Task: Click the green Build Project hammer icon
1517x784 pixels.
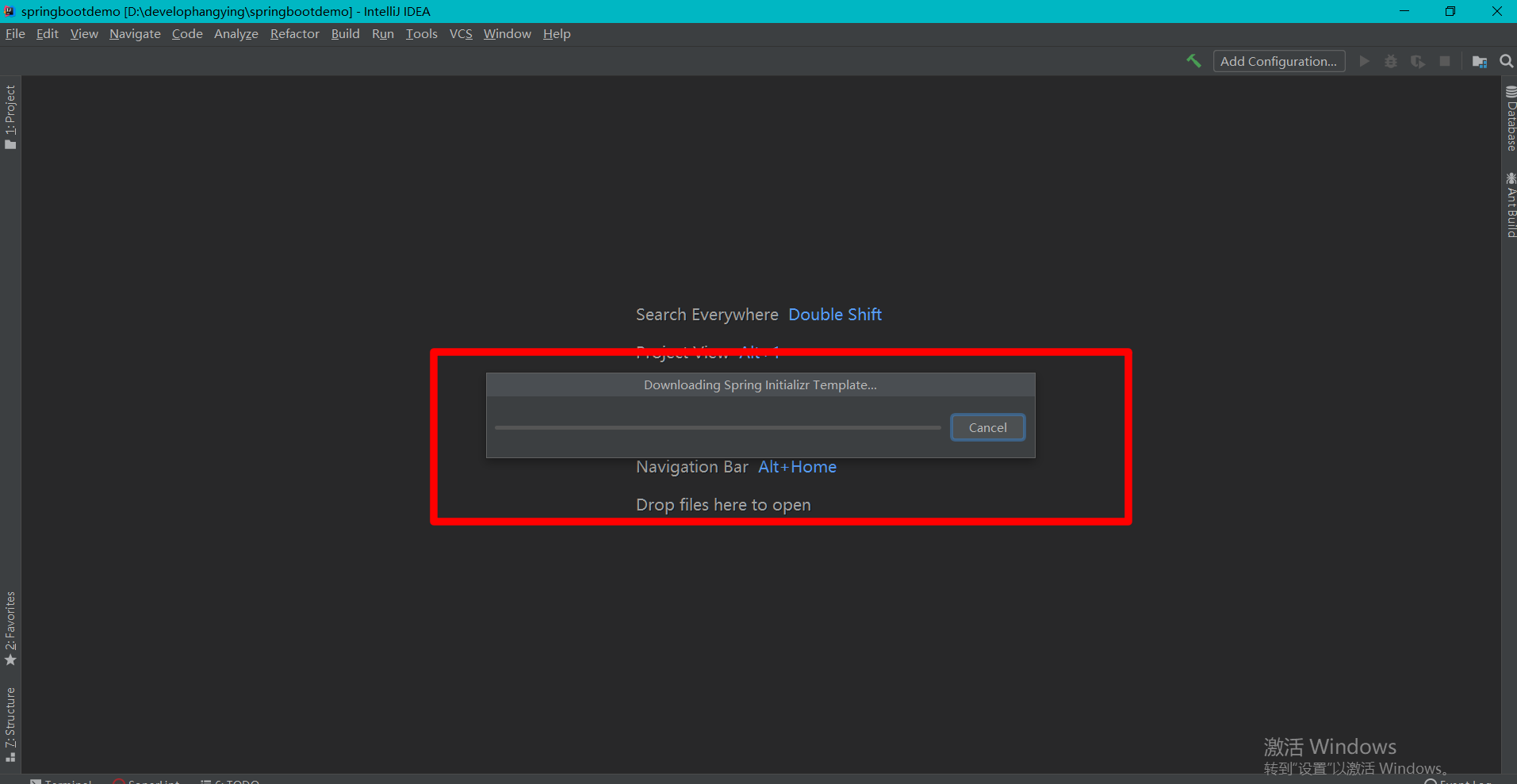Action: tap(1193, 61)
